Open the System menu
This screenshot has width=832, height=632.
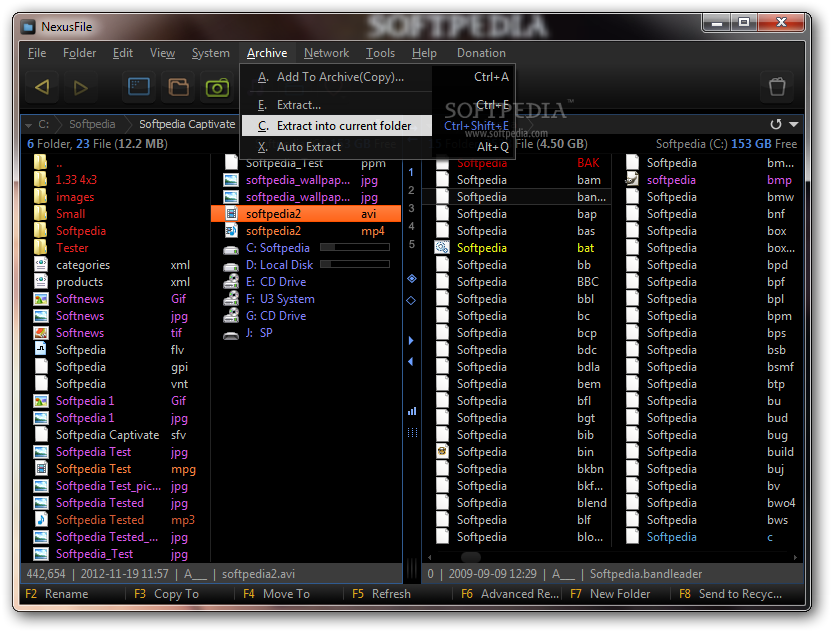211,53
